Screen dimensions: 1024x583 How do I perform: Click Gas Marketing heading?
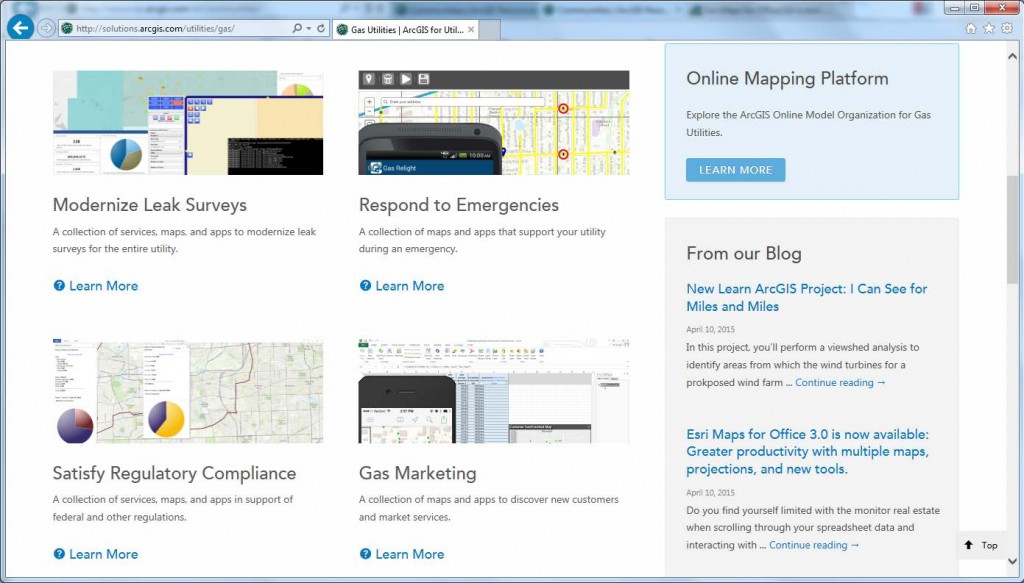point(417,473)
